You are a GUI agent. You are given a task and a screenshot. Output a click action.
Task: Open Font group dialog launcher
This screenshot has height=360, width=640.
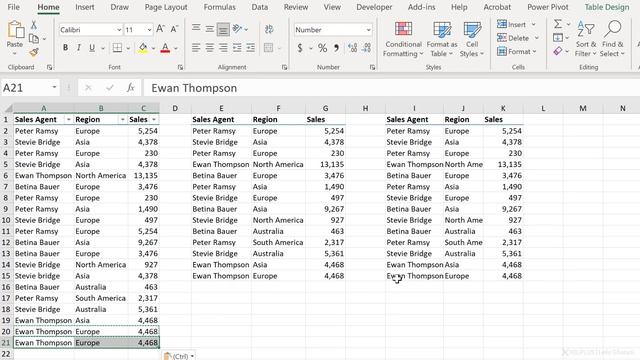180,67
